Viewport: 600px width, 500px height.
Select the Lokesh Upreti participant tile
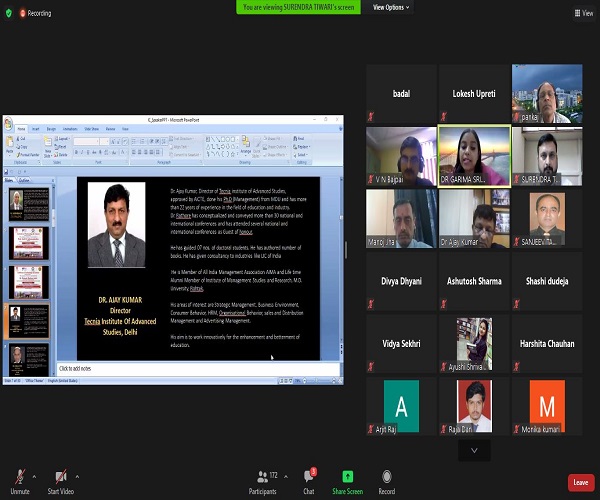[x=474, y=94]
